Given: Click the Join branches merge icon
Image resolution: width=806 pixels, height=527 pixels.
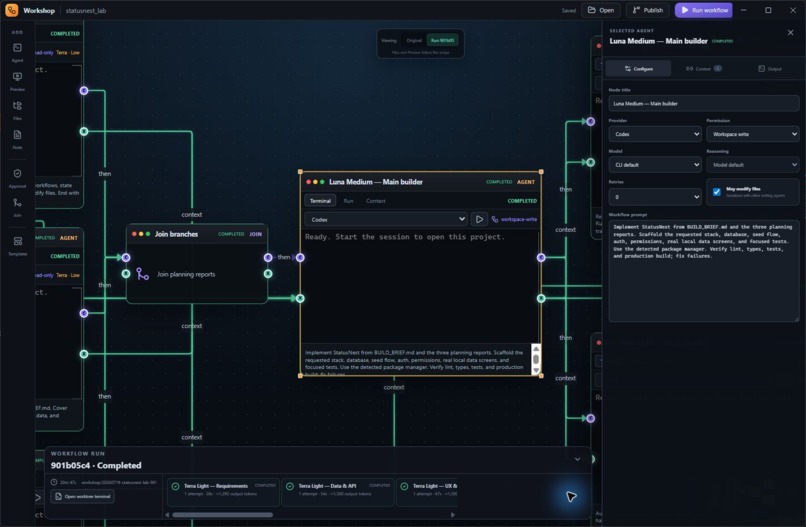Looking at the screenshot, I should pos(142,274).
